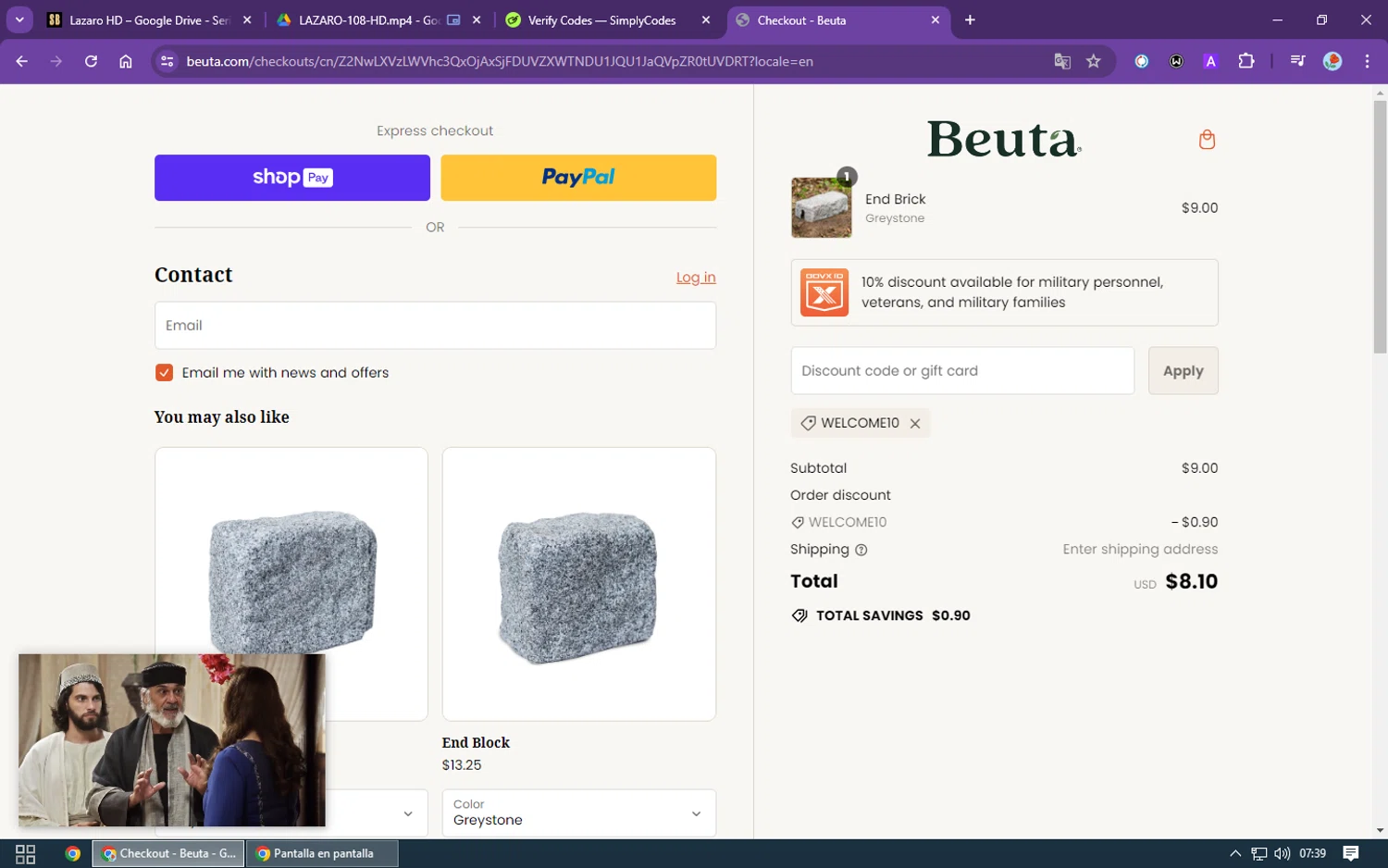Click the Apply discount button

click(1183, 371)
